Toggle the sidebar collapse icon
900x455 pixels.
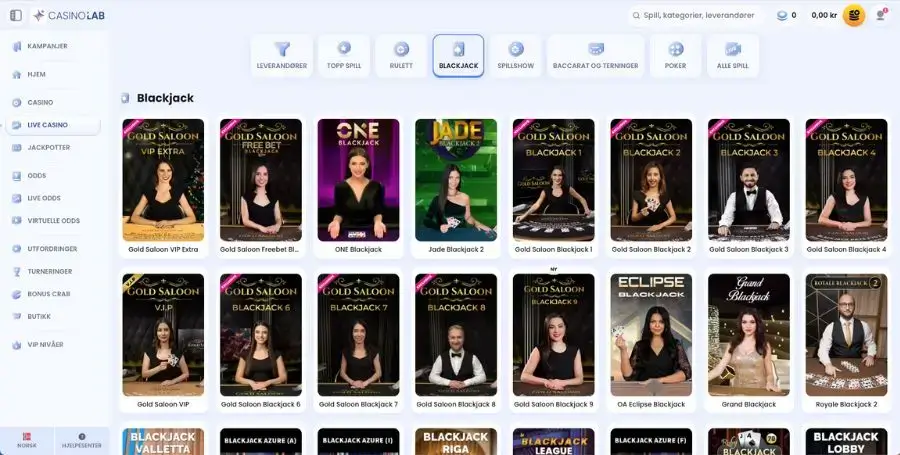pos(16,15)
